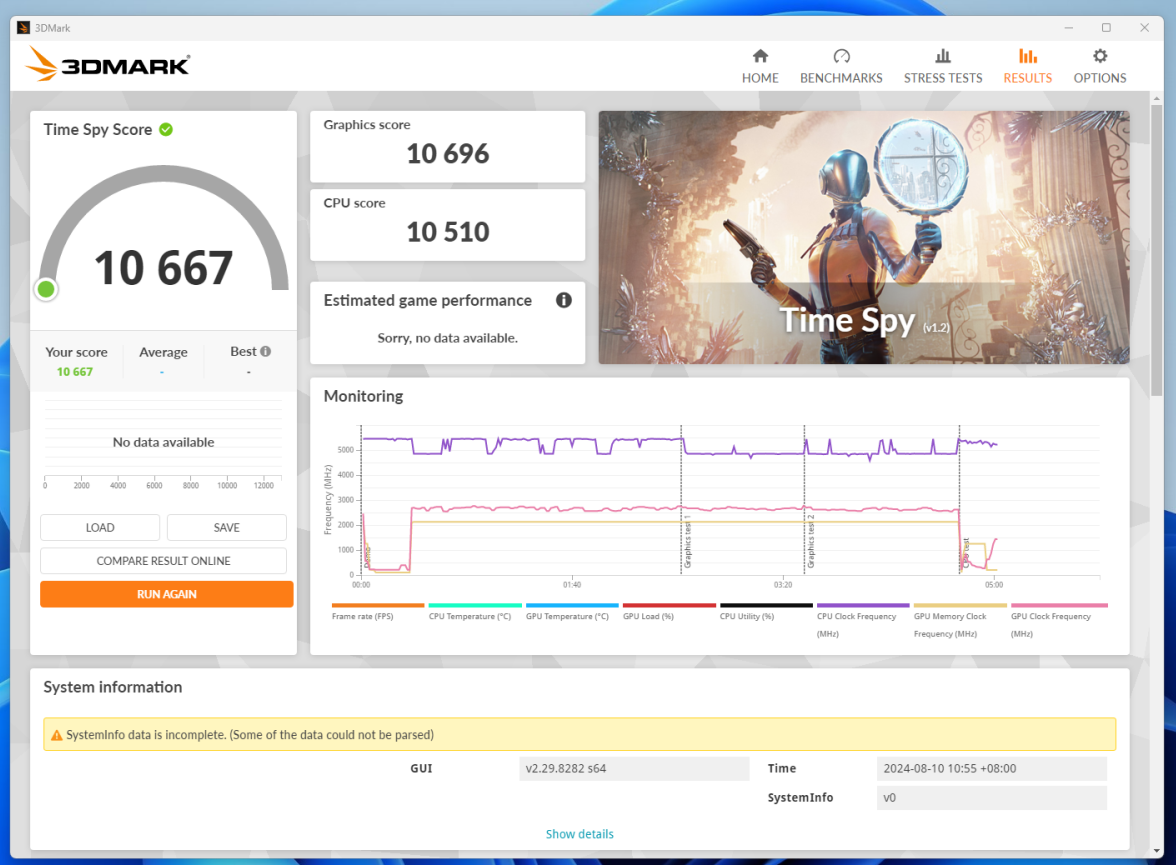Click System information heading
Screen dimensions: 1176x865
coord(112,687)
